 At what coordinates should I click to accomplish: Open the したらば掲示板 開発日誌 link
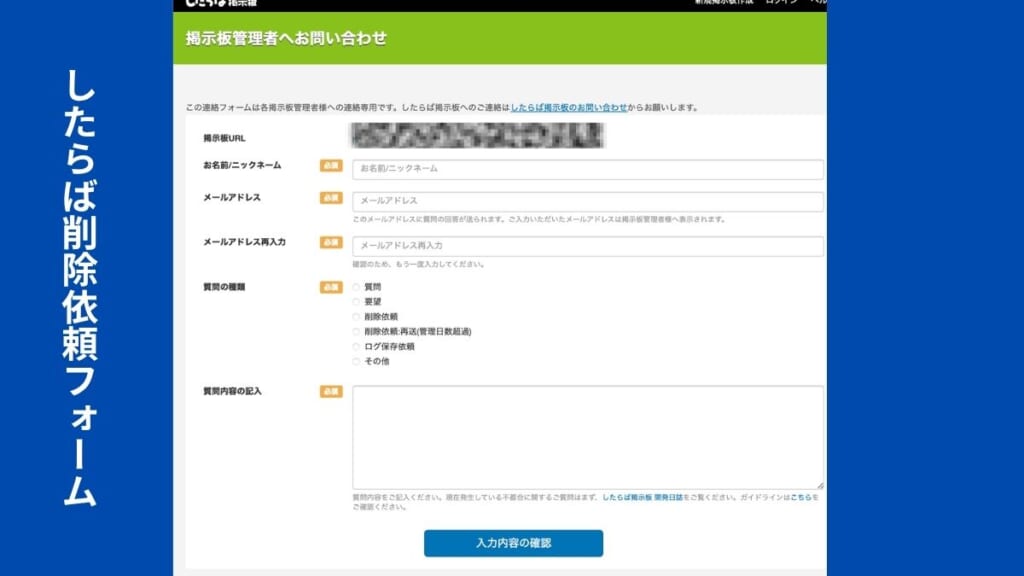click(642, 497)
